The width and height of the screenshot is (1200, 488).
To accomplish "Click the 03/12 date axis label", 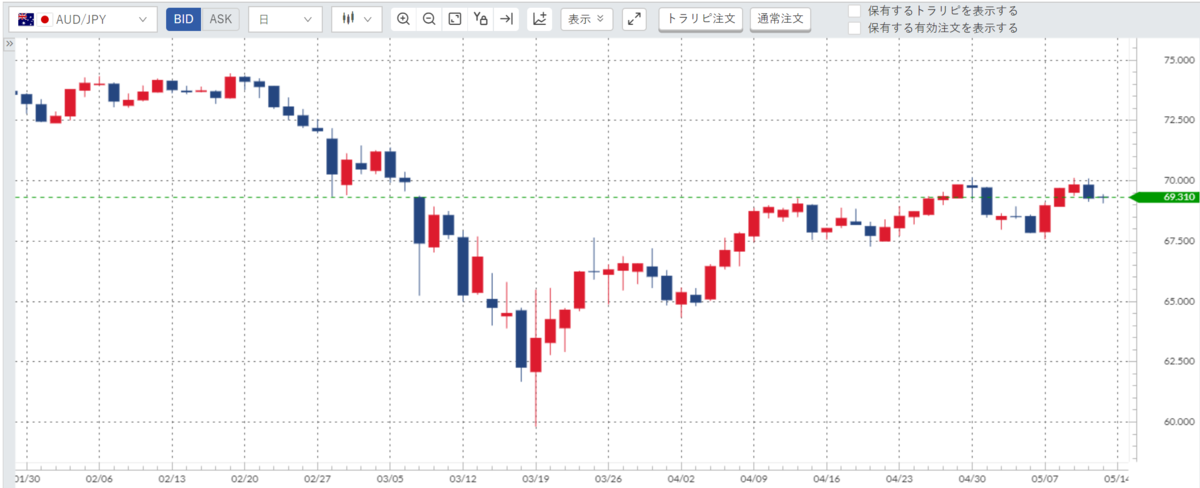I will click(463, 479).
